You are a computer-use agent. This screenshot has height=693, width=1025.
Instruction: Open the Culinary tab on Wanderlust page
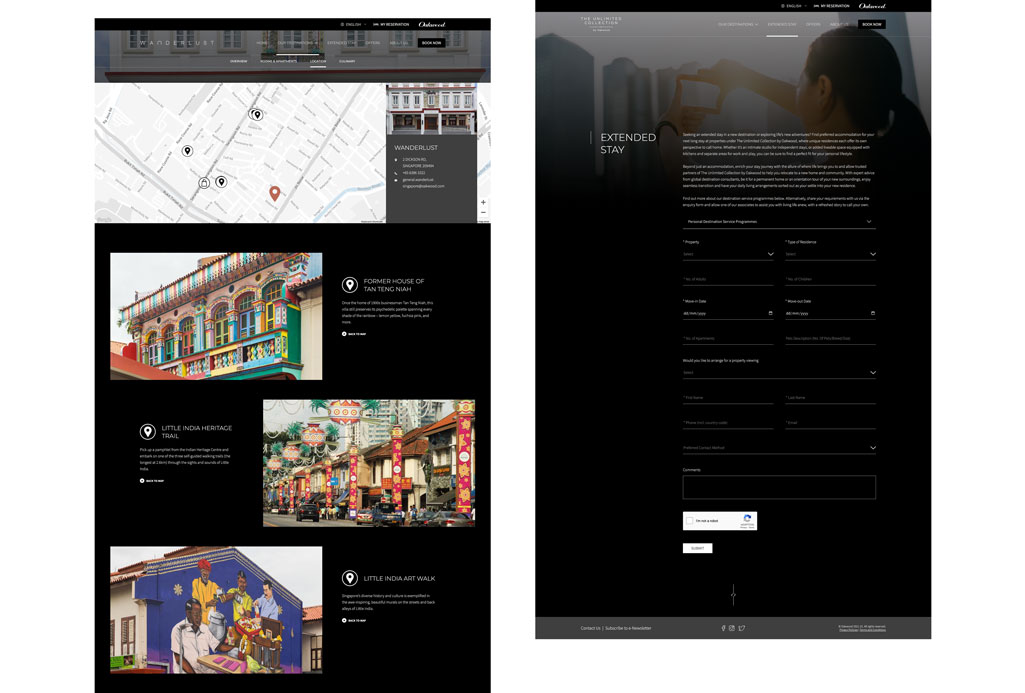346,61
